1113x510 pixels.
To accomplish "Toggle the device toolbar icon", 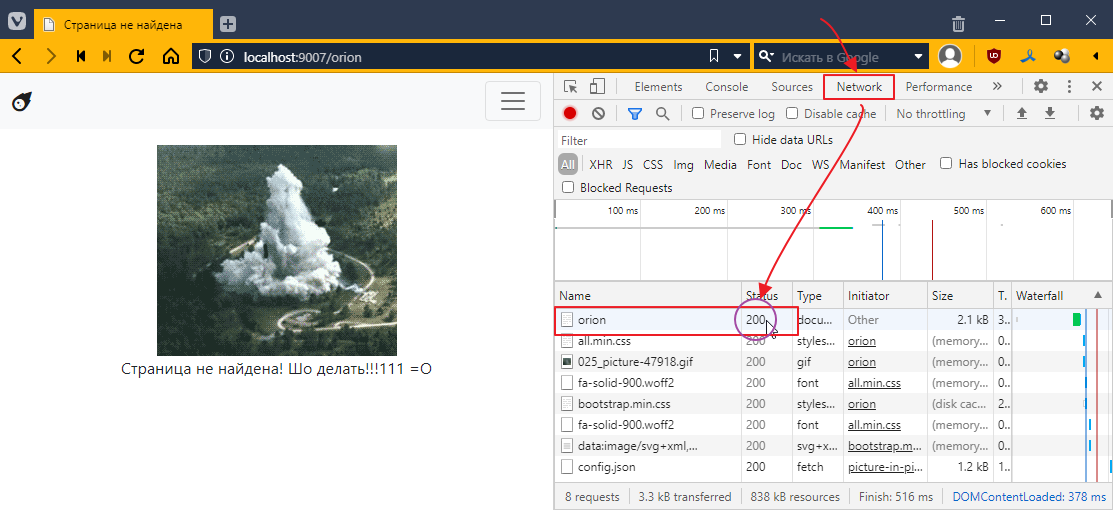I will tap(597, 87).
